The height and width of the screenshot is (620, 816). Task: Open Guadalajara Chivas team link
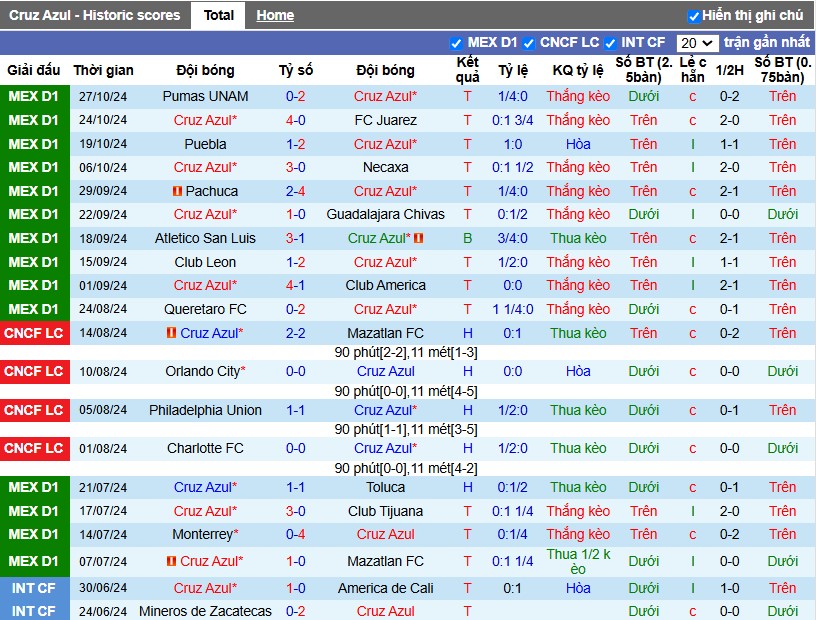386,214
